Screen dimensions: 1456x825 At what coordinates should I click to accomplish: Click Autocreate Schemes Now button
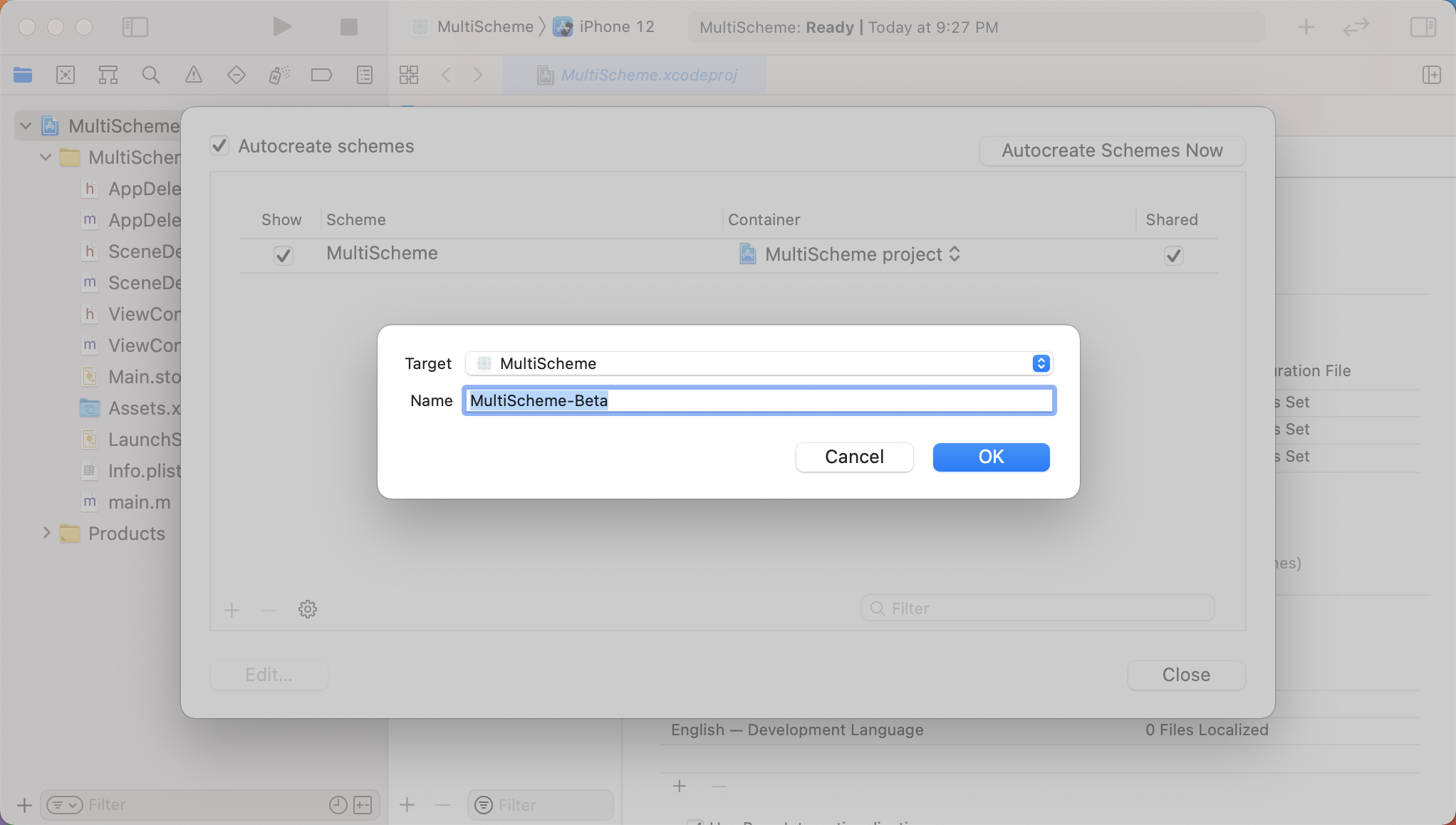[x=1112, y=150]
